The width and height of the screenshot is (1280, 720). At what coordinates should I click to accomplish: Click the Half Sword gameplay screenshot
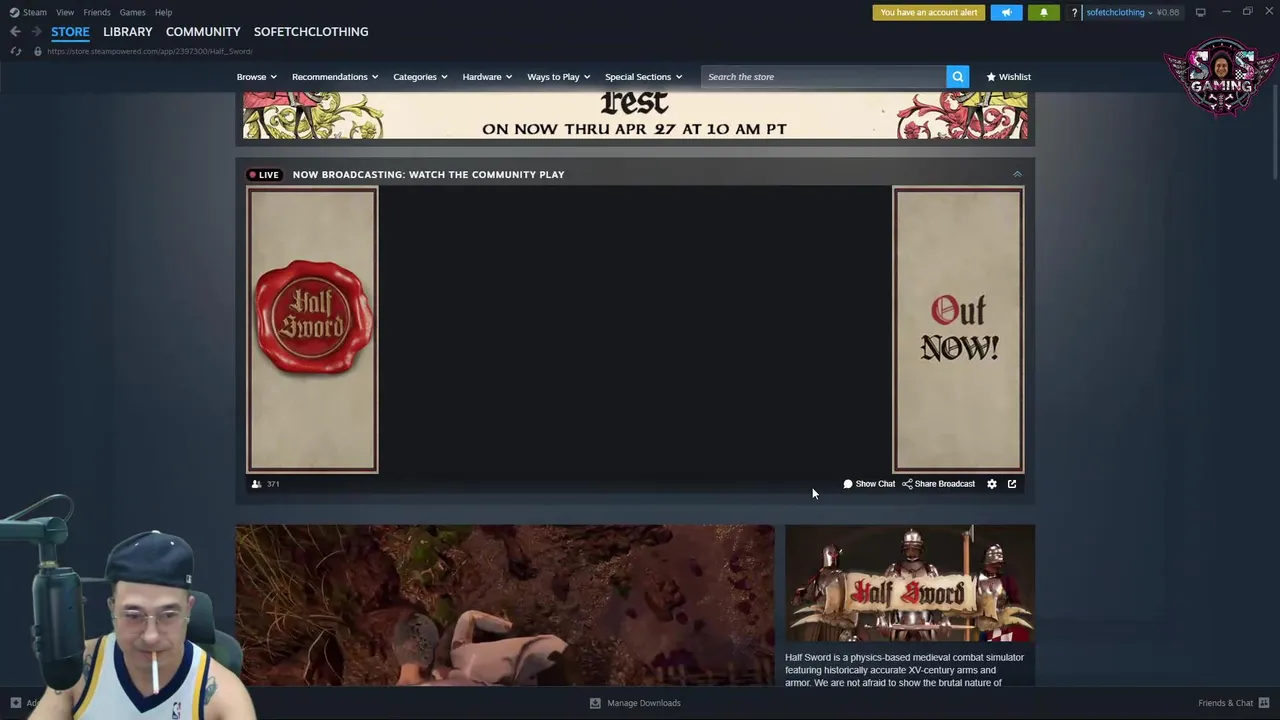click(x=505, y=605)
